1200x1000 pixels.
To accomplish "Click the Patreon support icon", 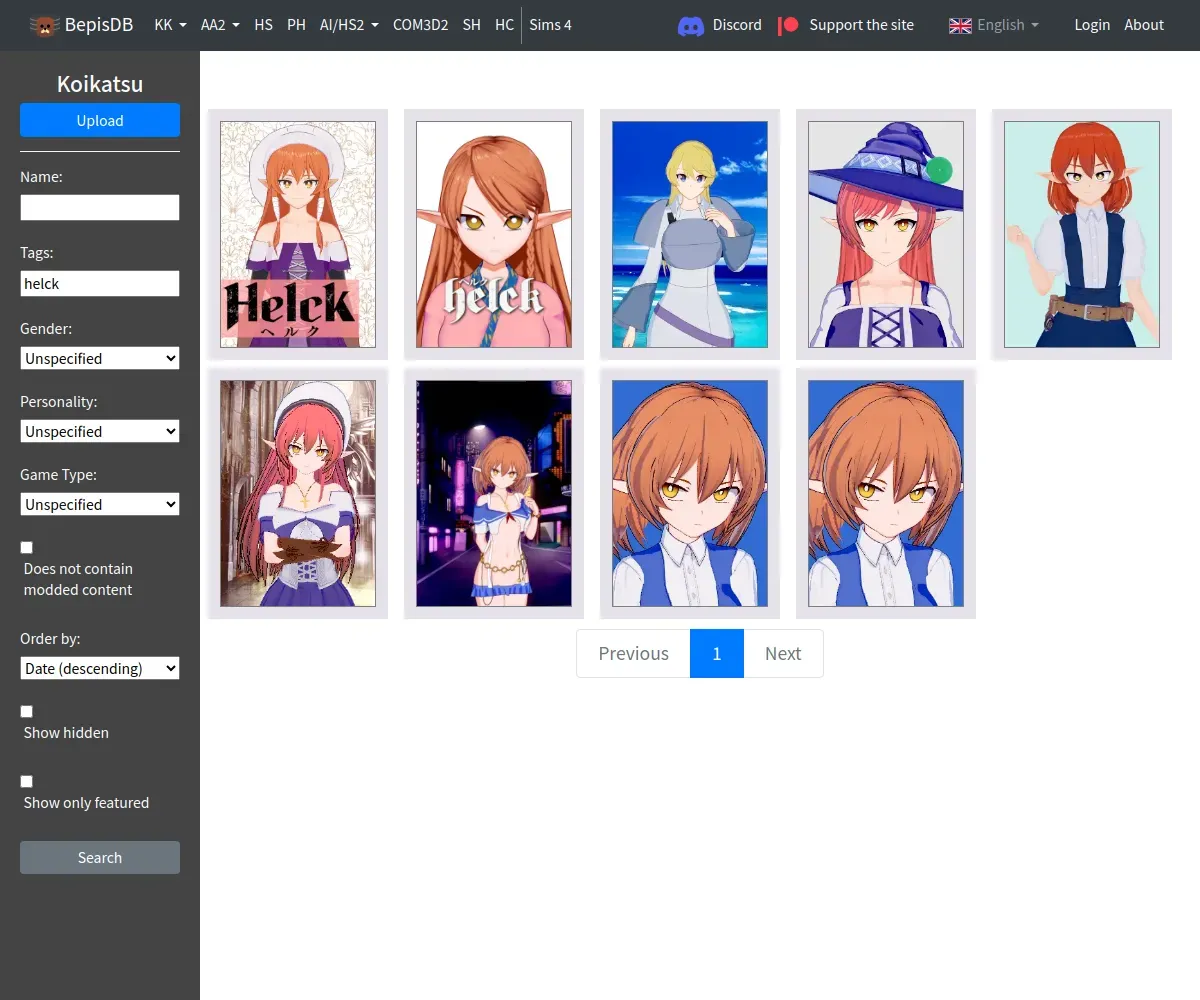I will click(788, 25).
